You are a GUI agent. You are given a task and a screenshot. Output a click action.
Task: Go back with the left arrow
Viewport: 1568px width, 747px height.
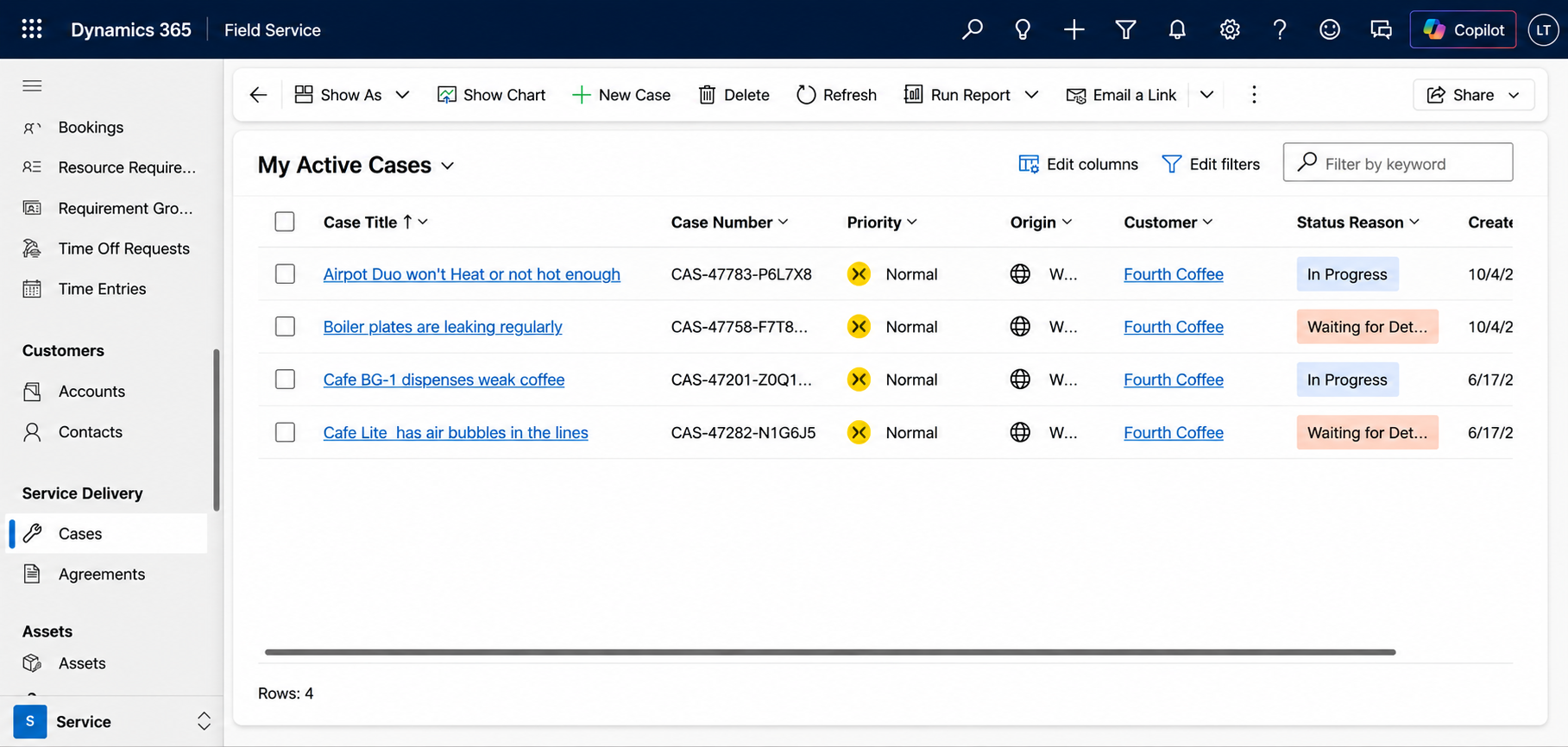coord(258,95)
